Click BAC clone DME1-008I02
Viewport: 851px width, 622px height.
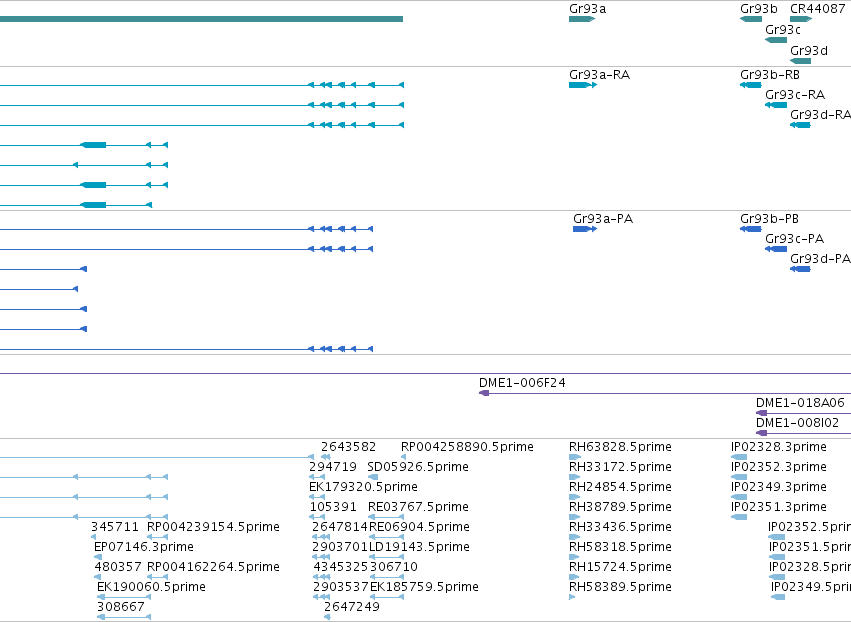803,433
